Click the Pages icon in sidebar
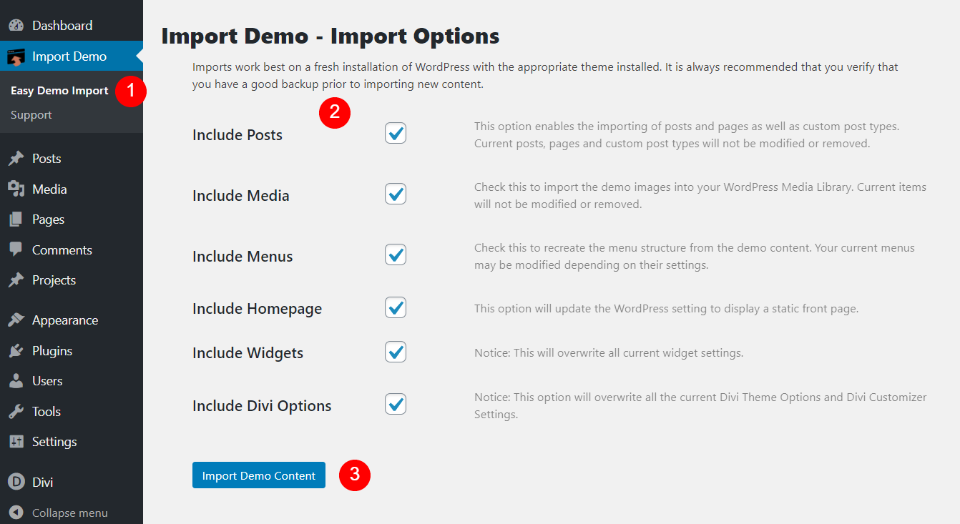This screenshot has height=524, width=960. point(16,219)
